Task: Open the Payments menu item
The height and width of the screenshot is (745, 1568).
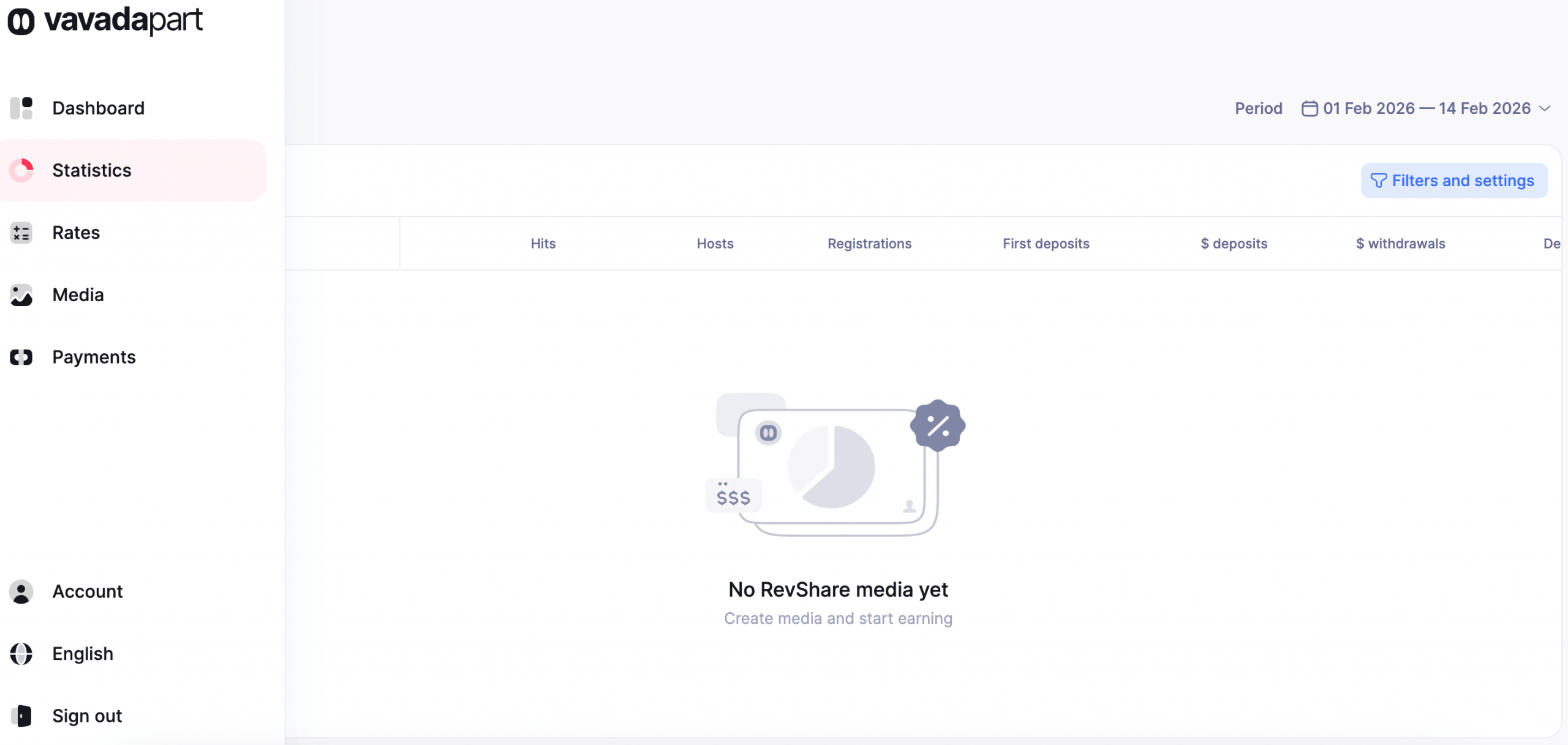Action: pyautogui.click(x=94, y=357)
